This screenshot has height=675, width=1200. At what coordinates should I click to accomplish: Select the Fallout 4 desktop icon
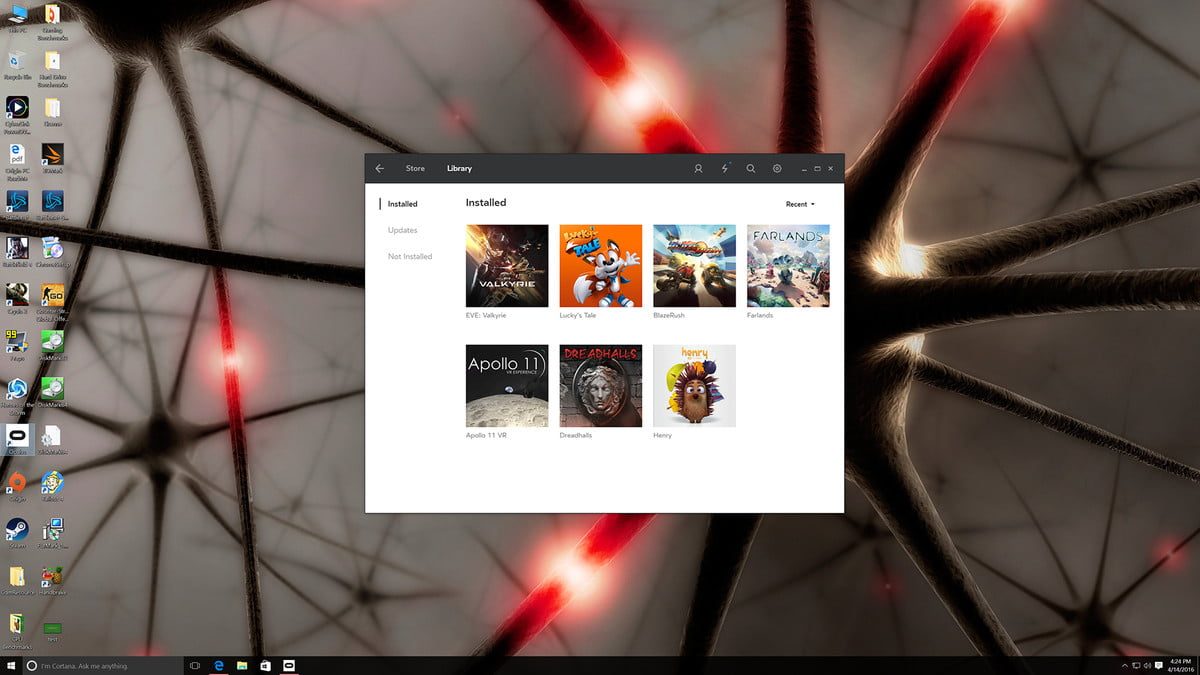(x=52, y=487)
